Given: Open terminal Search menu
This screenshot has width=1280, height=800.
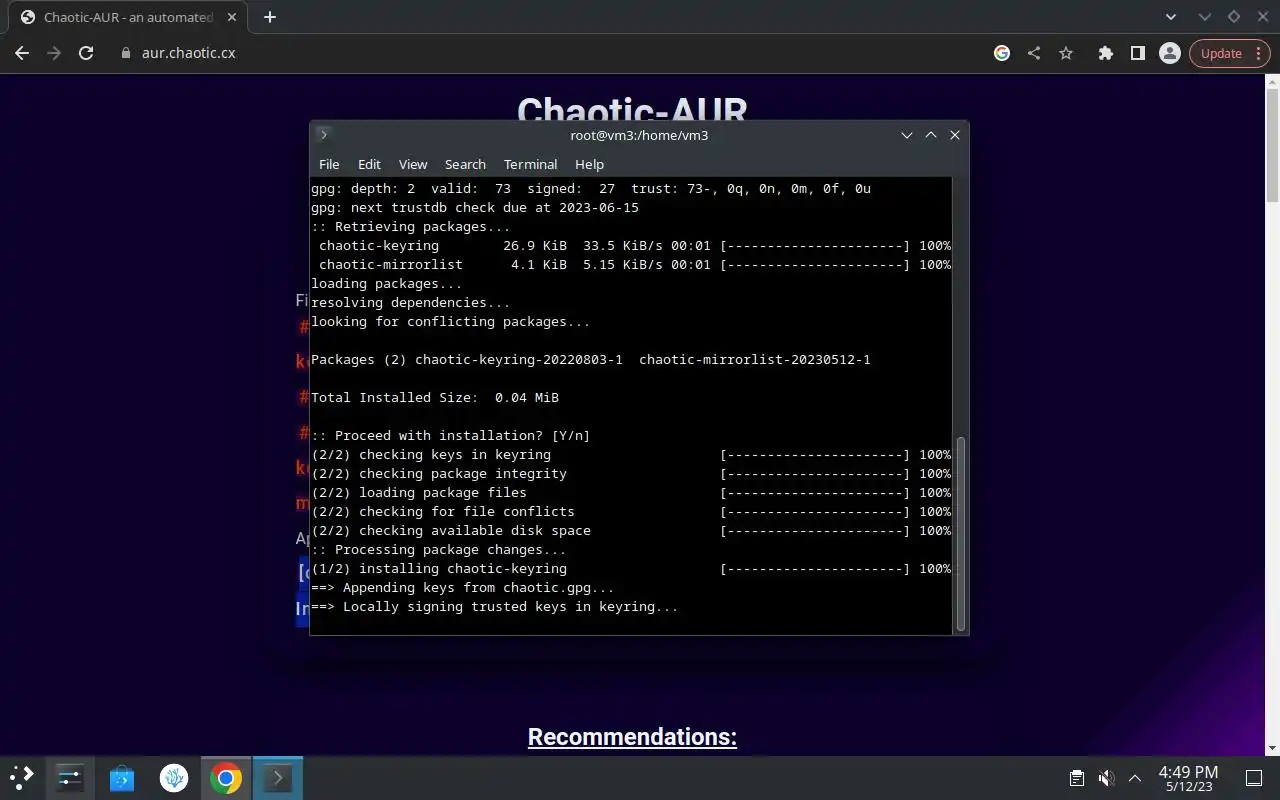Looking at the screenshot, I should point(465,164).
